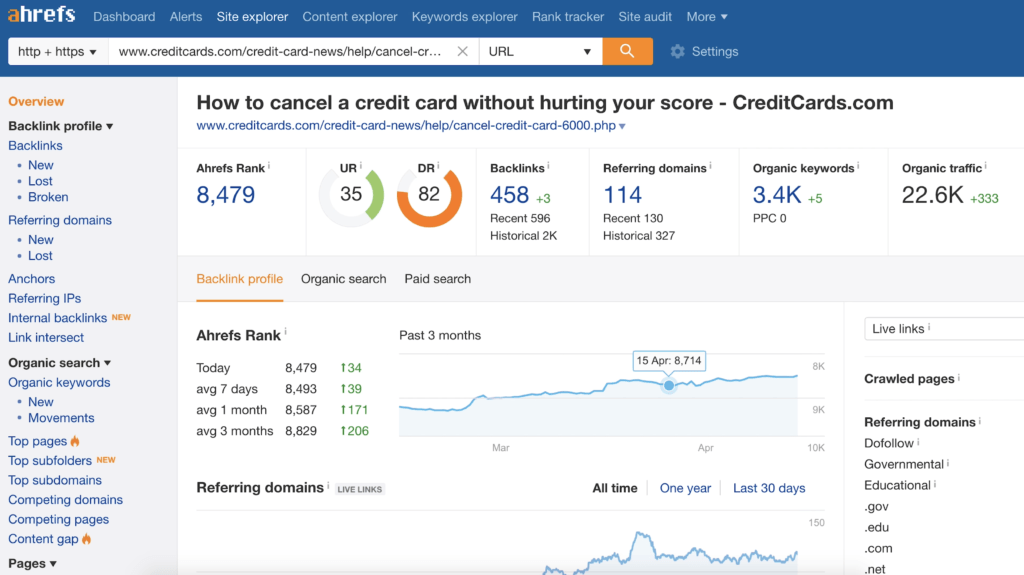Viewport: 1024px width, 575px height.
Task: Show Referring domains for Last 30 days
Action: coord(769,488)
